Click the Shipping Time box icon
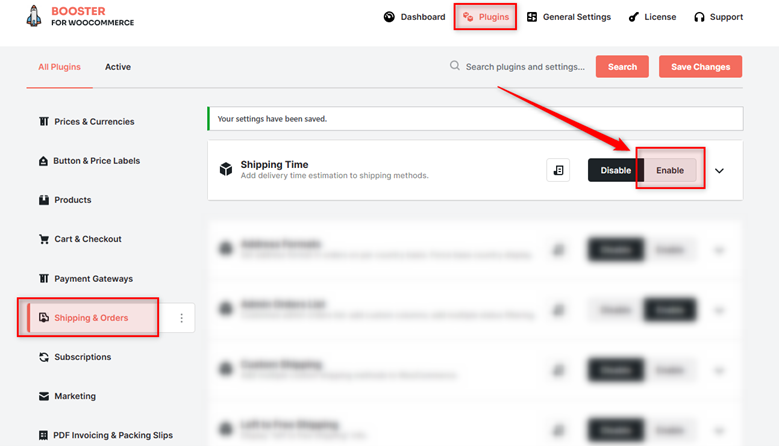The image size is (779, 446). point(226,169)
